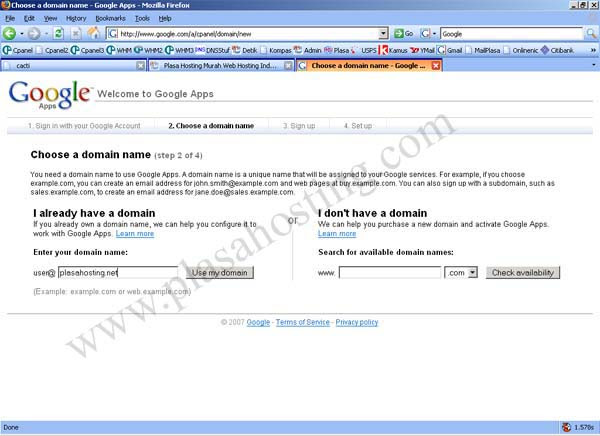Click the domain name field after user@
Viewport: 600px width, 436px height.
pos(118,273)
